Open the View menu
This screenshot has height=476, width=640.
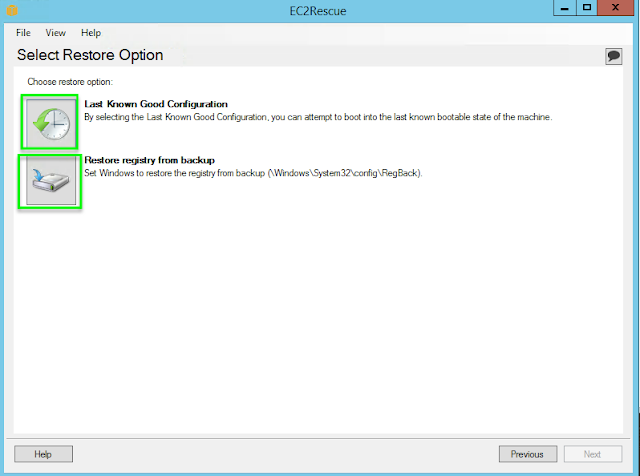[56, 33]
